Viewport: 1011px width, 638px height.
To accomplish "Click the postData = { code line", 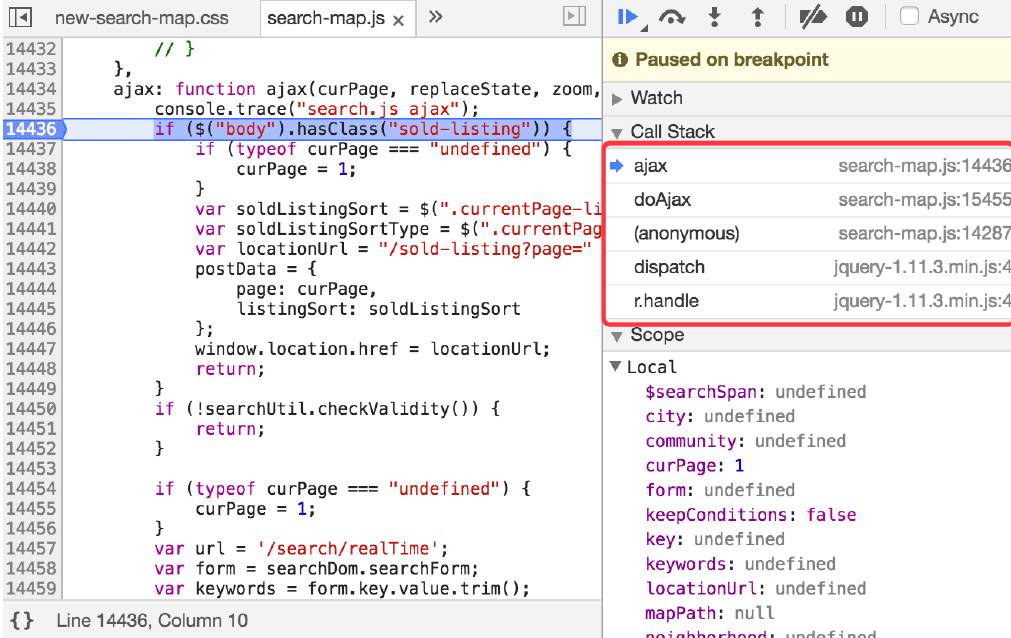I will point(256,269).
